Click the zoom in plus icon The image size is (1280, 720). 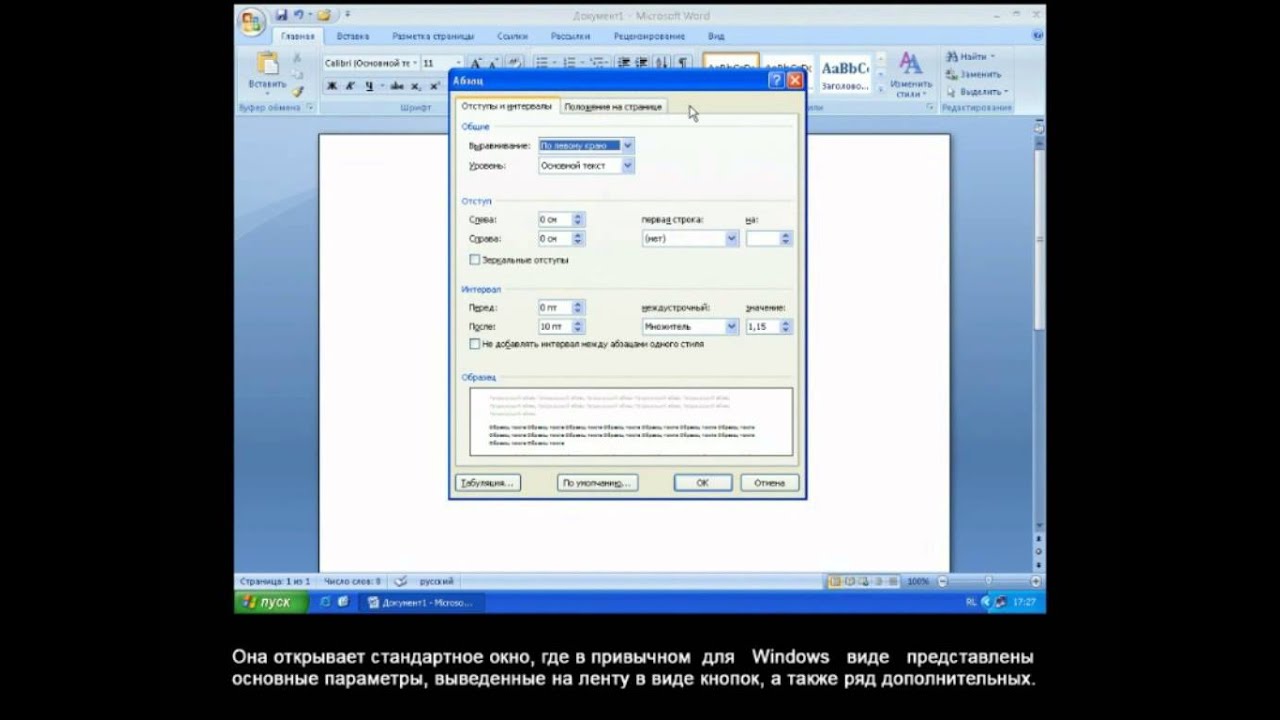(x=1036, y=581)
